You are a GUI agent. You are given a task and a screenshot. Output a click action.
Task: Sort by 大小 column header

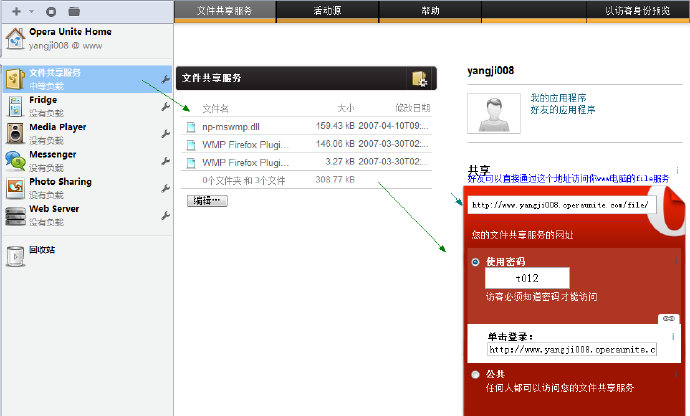345,108
